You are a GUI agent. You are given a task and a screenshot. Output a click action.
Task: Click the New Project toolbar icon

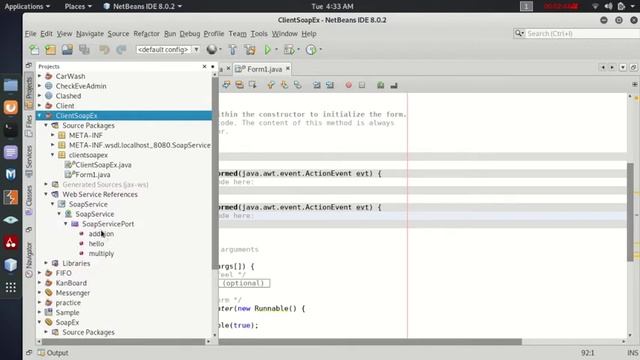[x=51, y=50]
